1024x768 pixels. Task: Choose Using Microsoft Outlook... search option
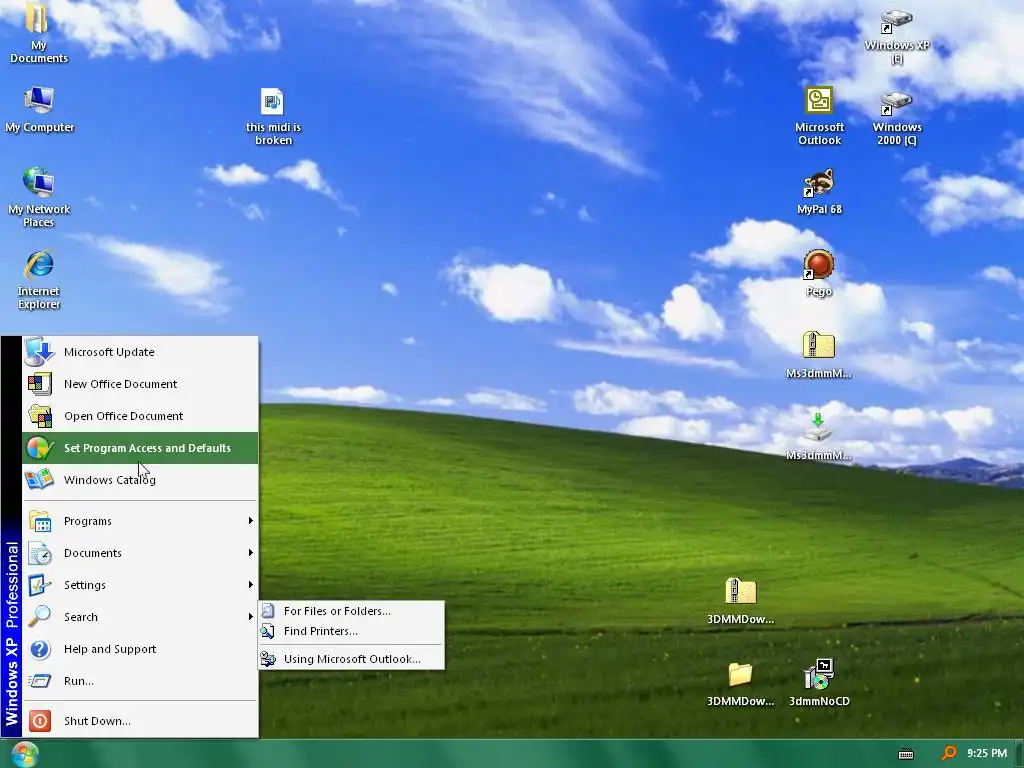[351, 659]
